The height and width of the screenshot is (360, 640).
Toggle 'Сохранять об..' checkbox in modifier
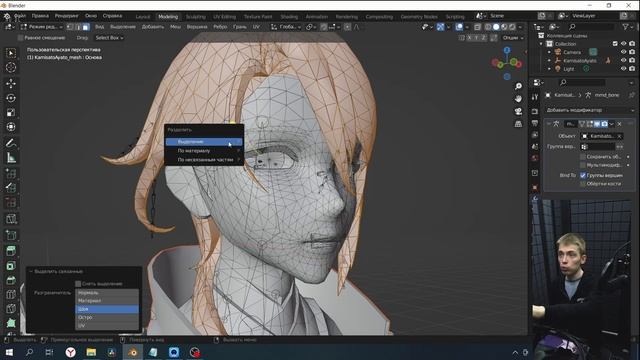pos(583,157)
